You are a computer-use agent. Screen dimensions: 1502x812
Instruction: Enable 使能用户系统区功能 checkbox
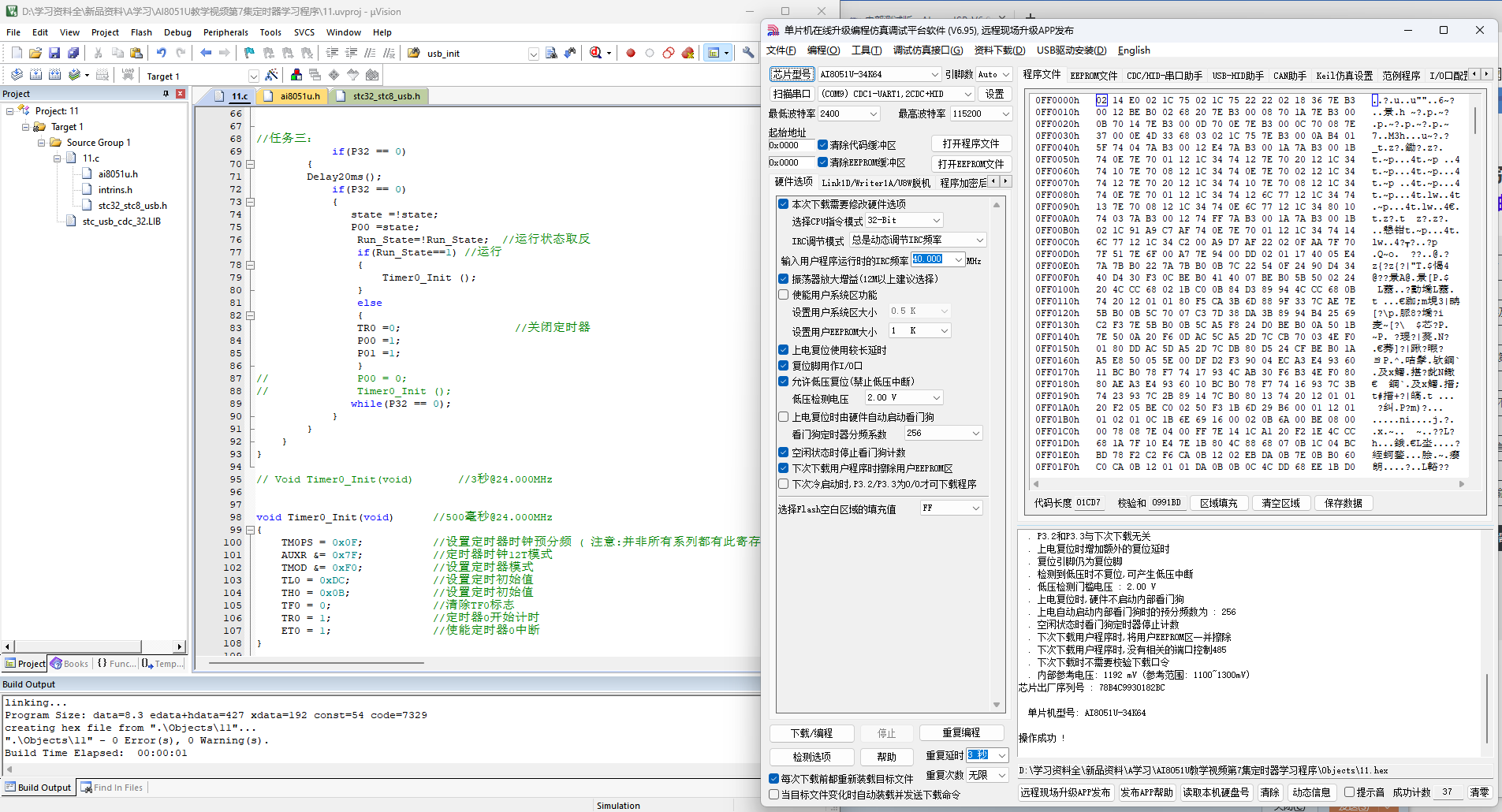pyautogui.click(x=784, y=295)
